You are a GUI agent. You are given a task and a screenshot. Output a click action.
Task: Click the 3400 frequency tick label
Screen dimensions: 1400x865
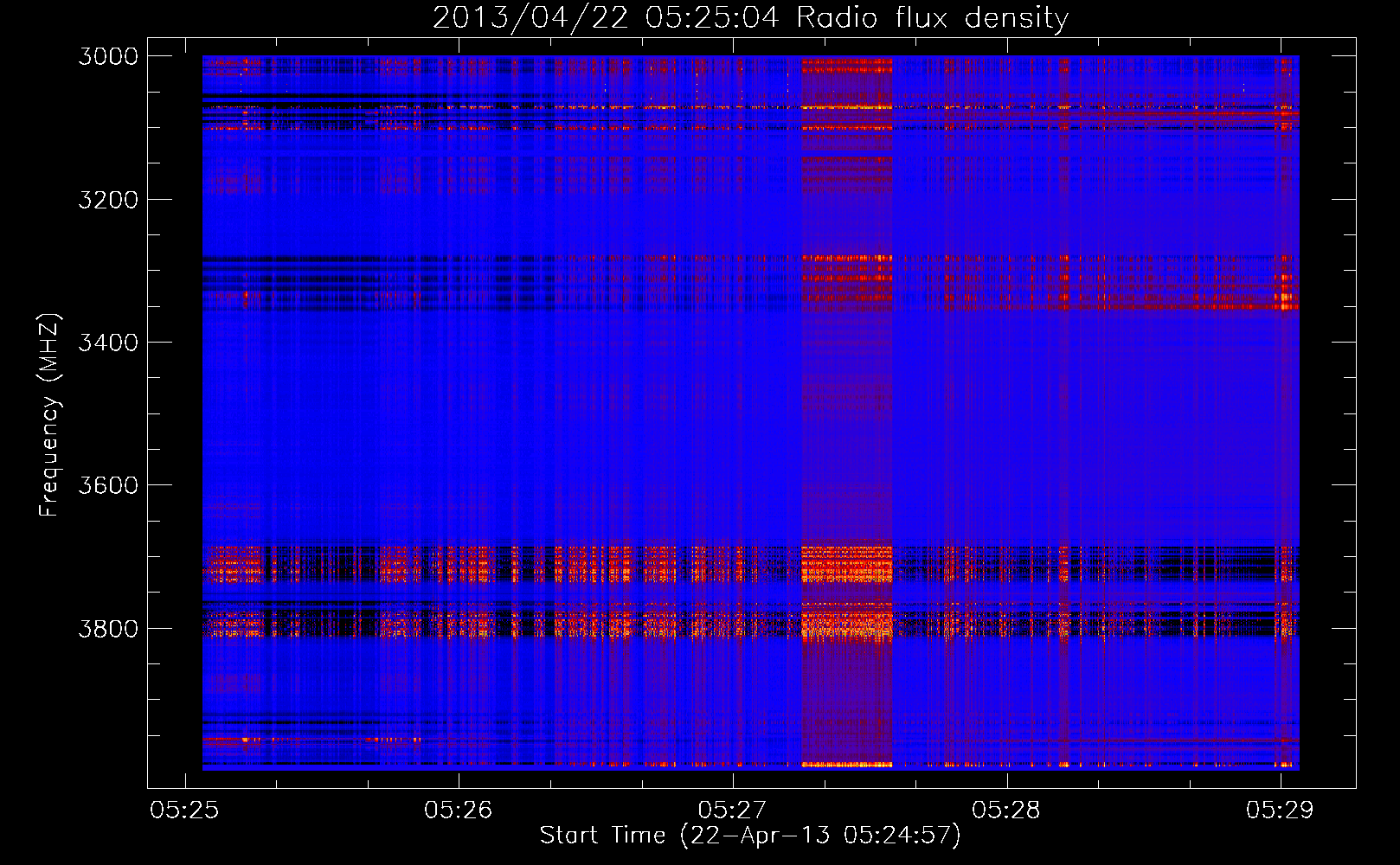pos(108,343)
